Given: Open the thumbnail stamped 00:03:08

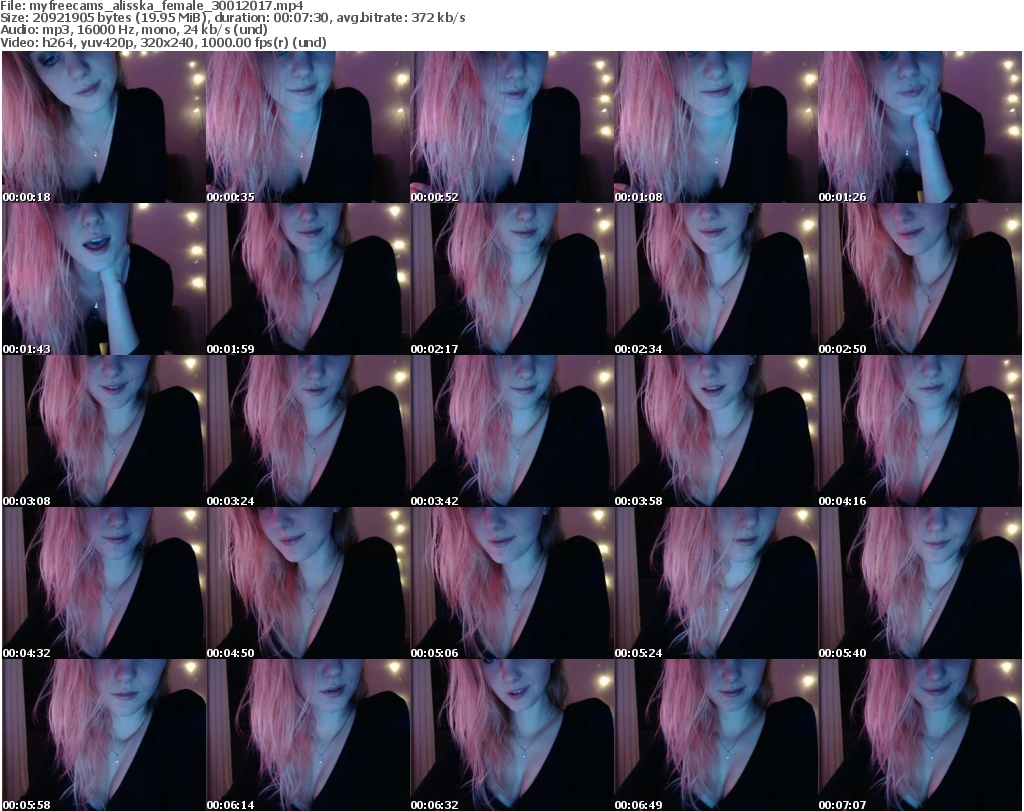Looking at the screenshot, I should click(x=104, y=432).
